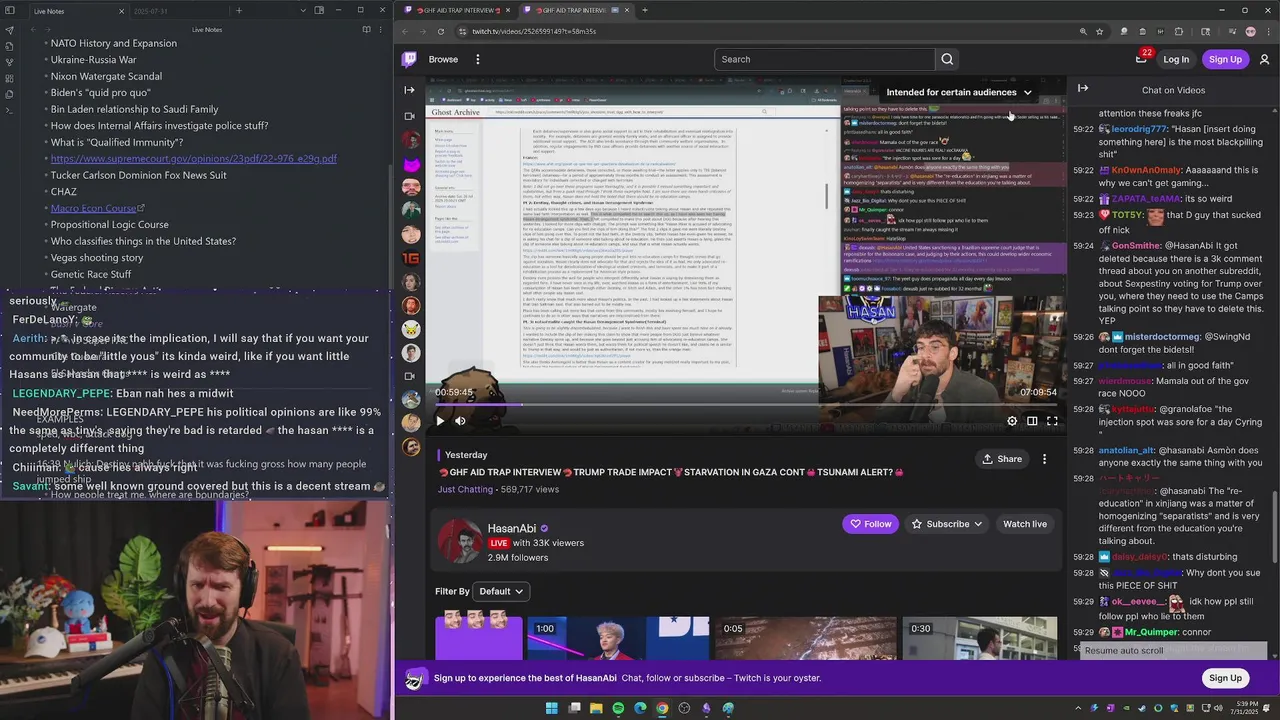
Task: Open the clip thumbnail labeled 0:30
Action: coord(979,638)
